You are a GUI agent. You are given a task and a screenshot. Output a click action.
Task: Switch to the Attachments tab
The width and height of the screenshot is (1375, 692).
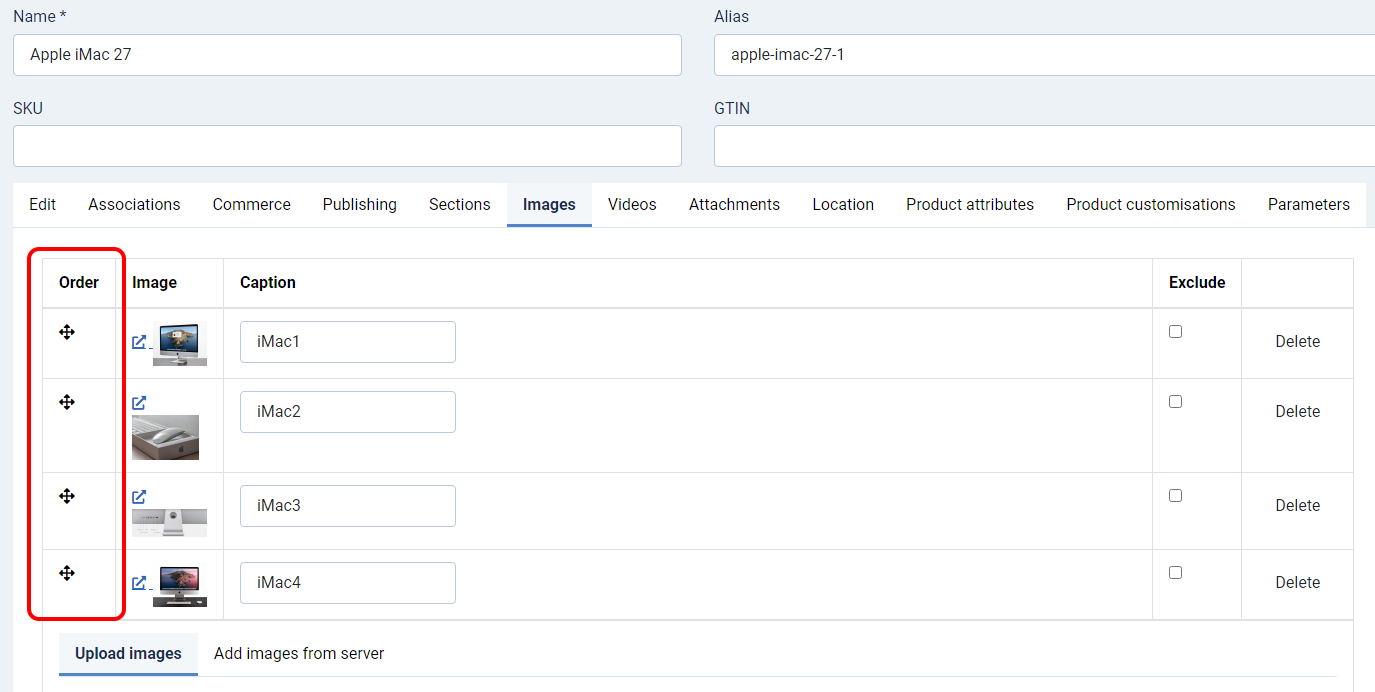[x=734, y=204]
